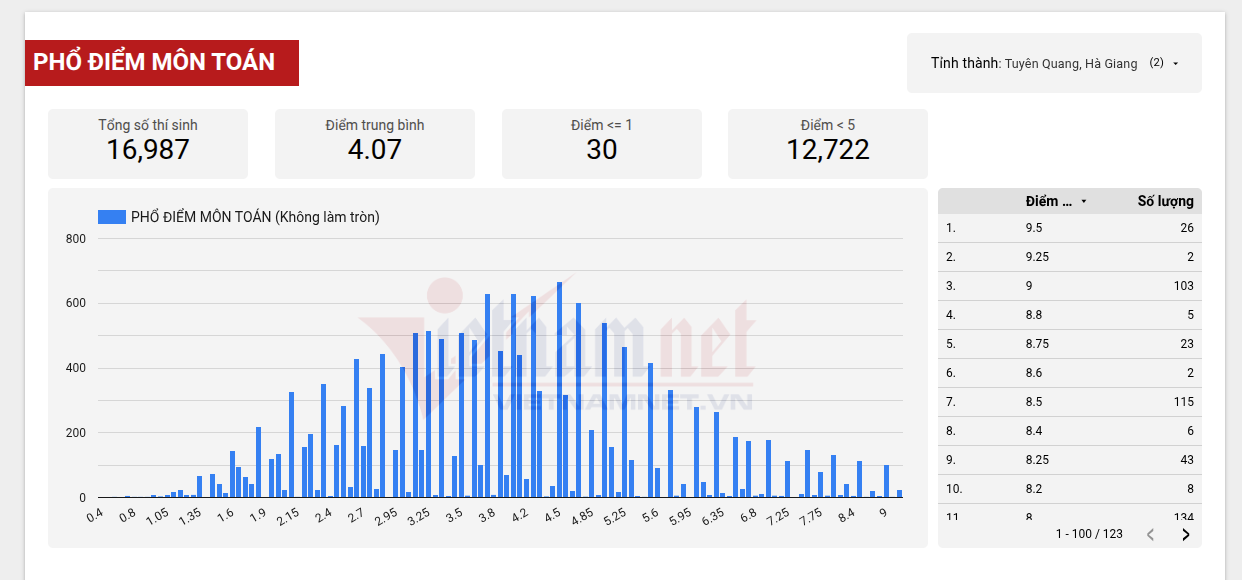Viewport: 1242px width, 580px height.
Task: Click table row 10 with score 8.2
Action: point(1070,489)
